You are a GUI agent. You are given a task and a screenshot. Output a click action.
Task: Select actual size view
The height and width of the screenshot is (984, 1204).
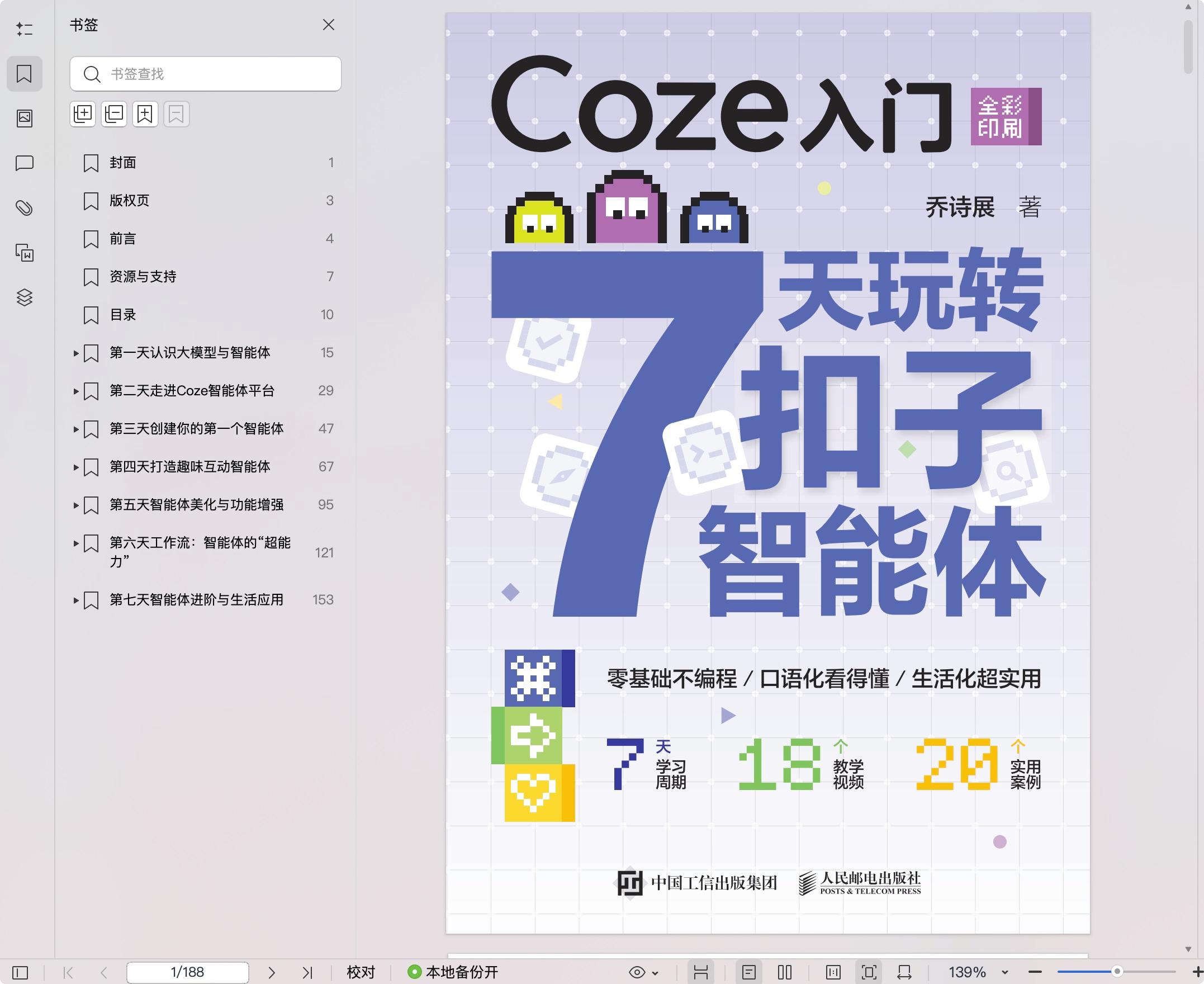point(833,973)
